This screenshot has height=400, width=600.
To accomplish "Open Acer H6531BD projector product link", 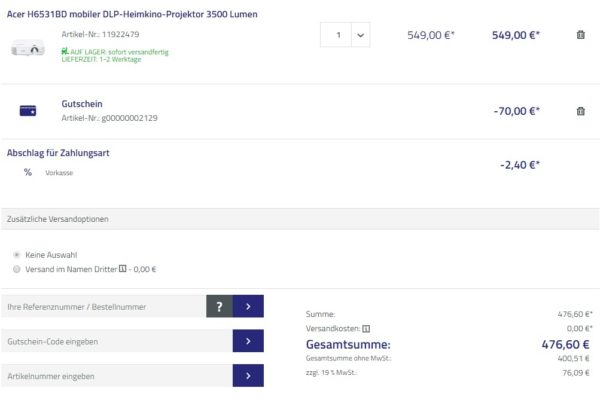I will pyautogui.click(x=131, y=15).
